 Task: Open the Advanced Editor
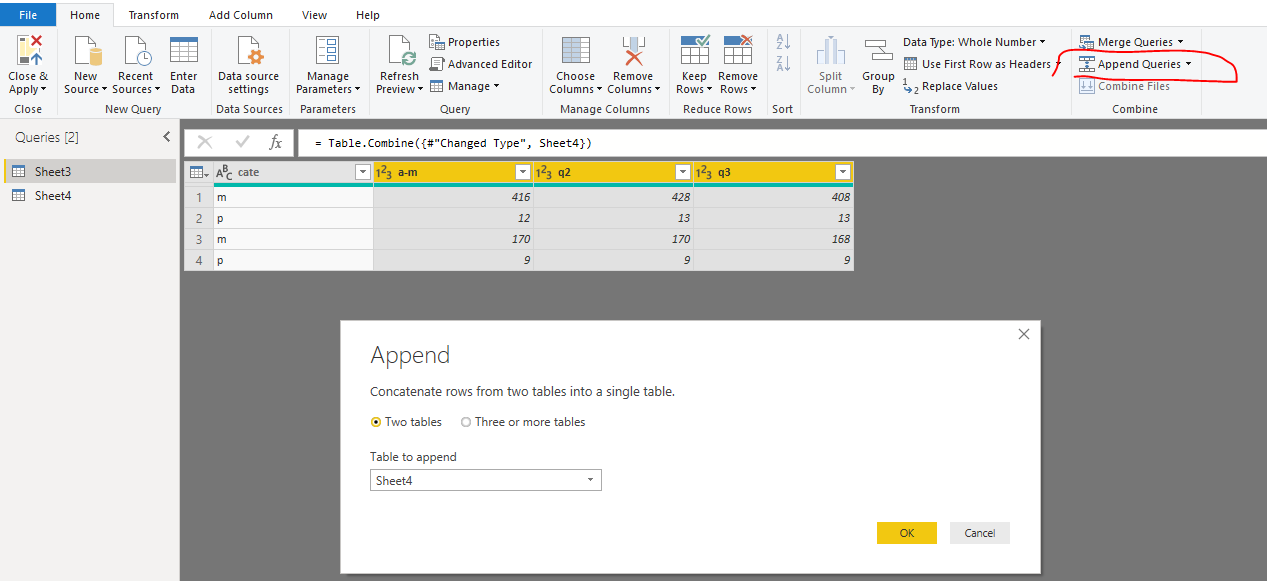click(481, 64)
